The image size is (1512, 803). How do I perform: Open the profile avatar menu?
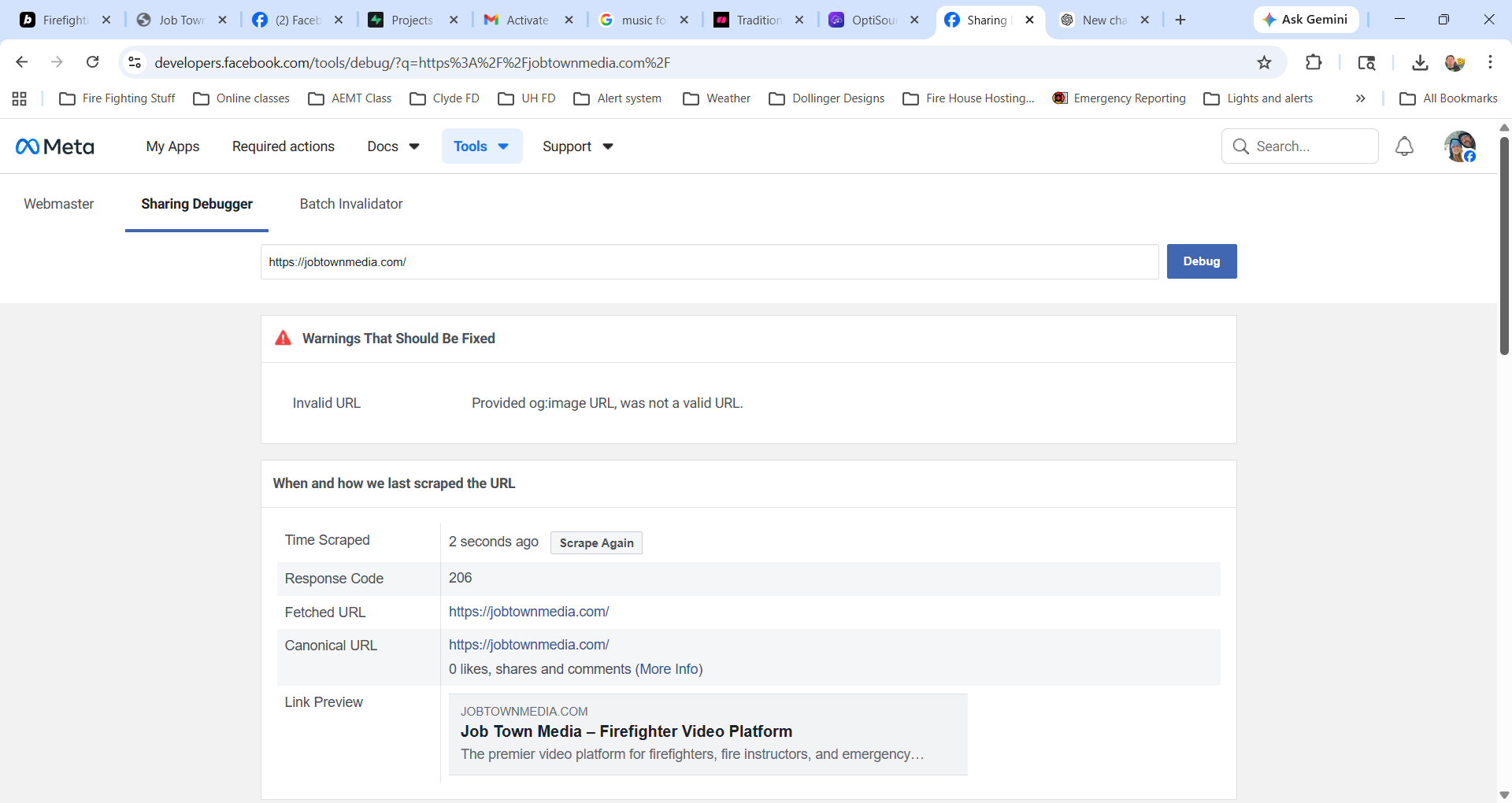coord(1459,146)
